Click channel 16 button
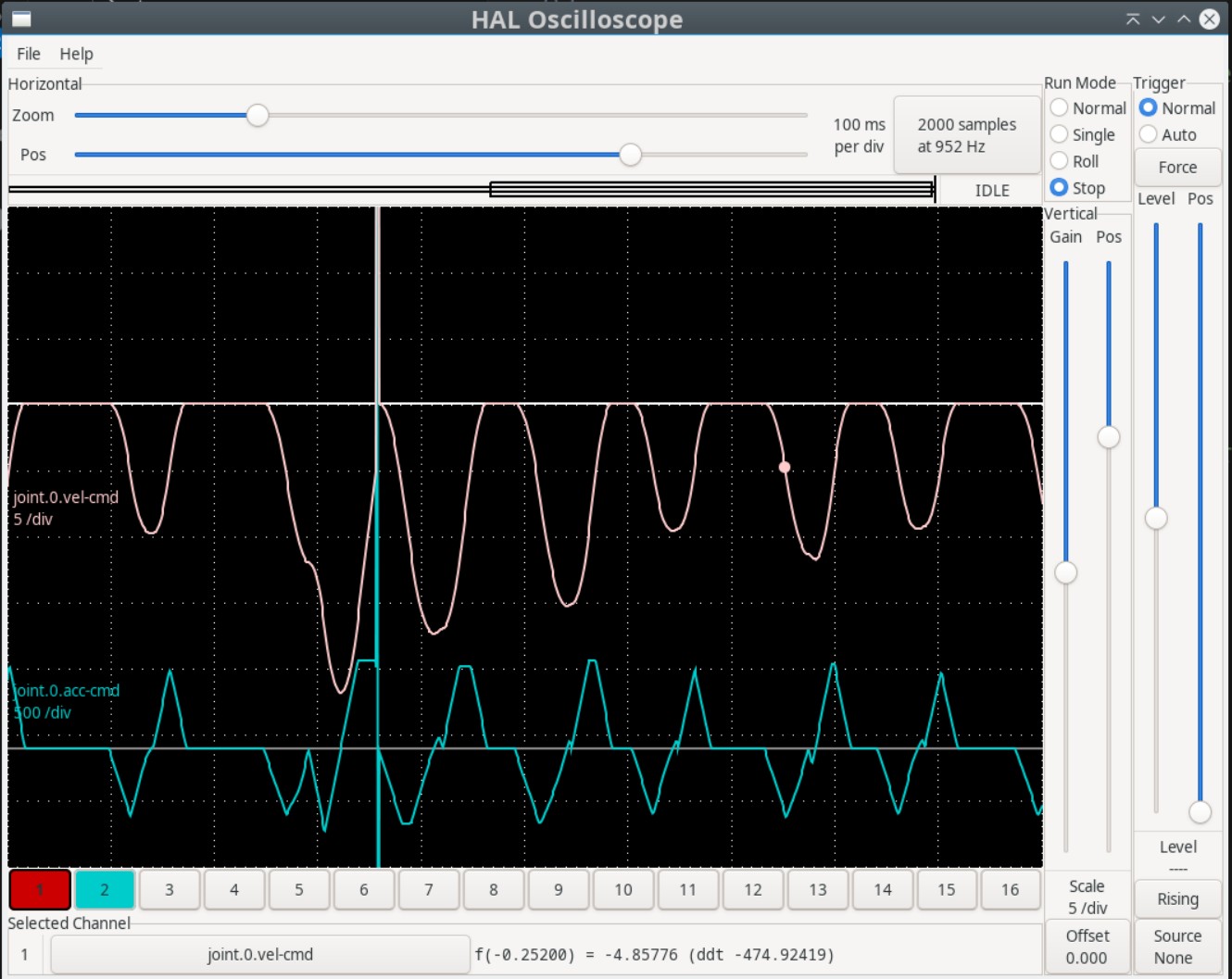1232x979 pixels. pos(1010,889)
